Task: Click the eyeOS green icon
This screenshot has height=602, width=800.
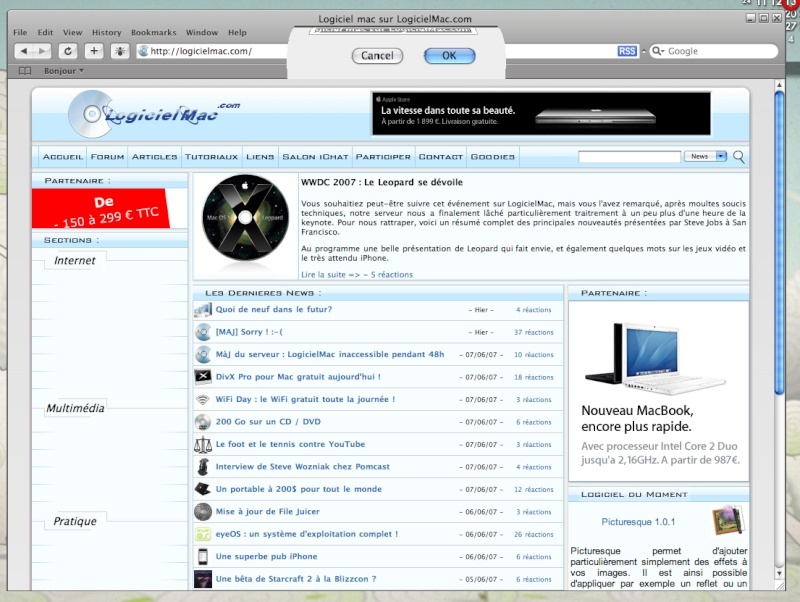Action: click(203, 534)
